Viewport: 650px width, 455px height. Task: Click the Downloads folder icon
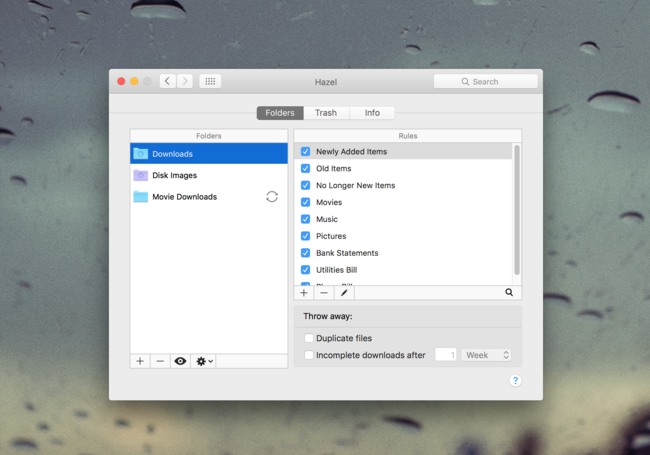(x=141, y=154)
